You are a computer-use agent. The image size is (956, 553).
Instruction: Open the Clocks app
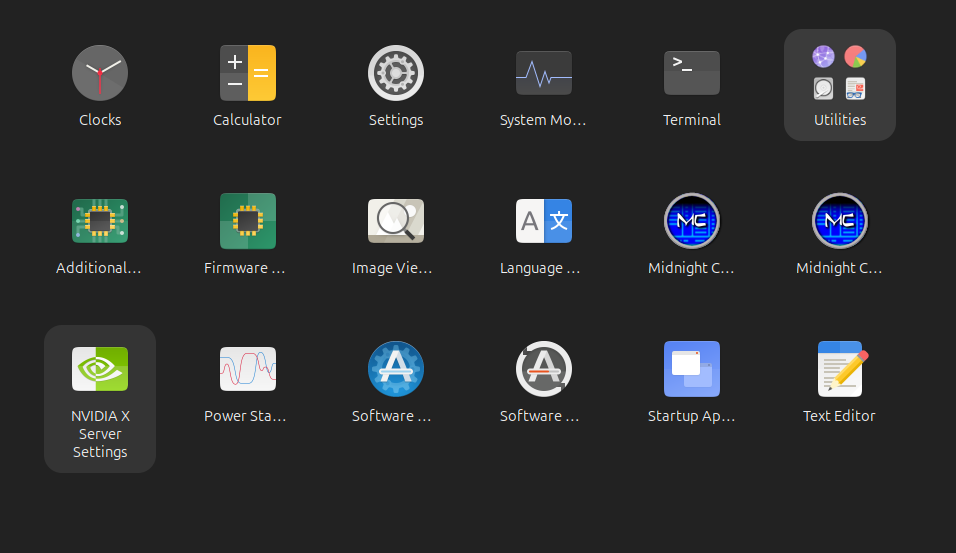tap(100, 74)
